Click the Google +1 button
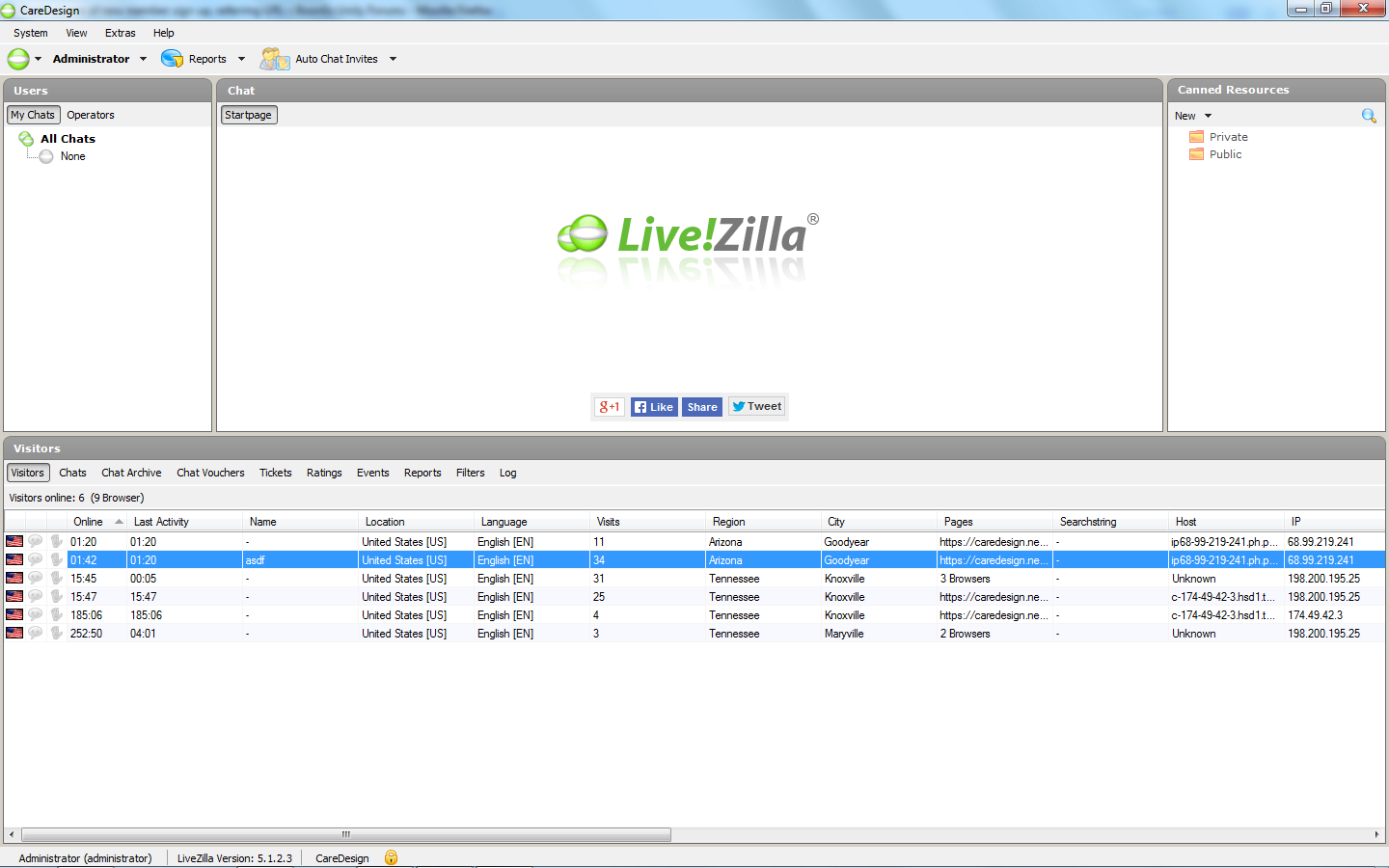Viewport: 1389px width, 868px height. pos(610,407)
